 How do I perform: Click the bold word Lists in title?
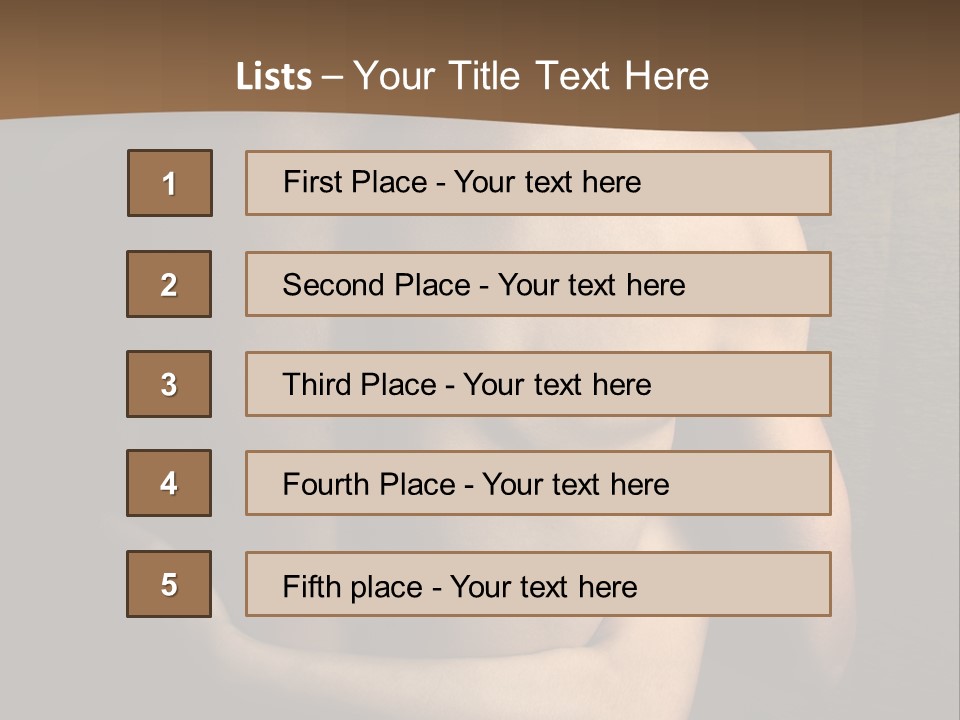[274, 76]
